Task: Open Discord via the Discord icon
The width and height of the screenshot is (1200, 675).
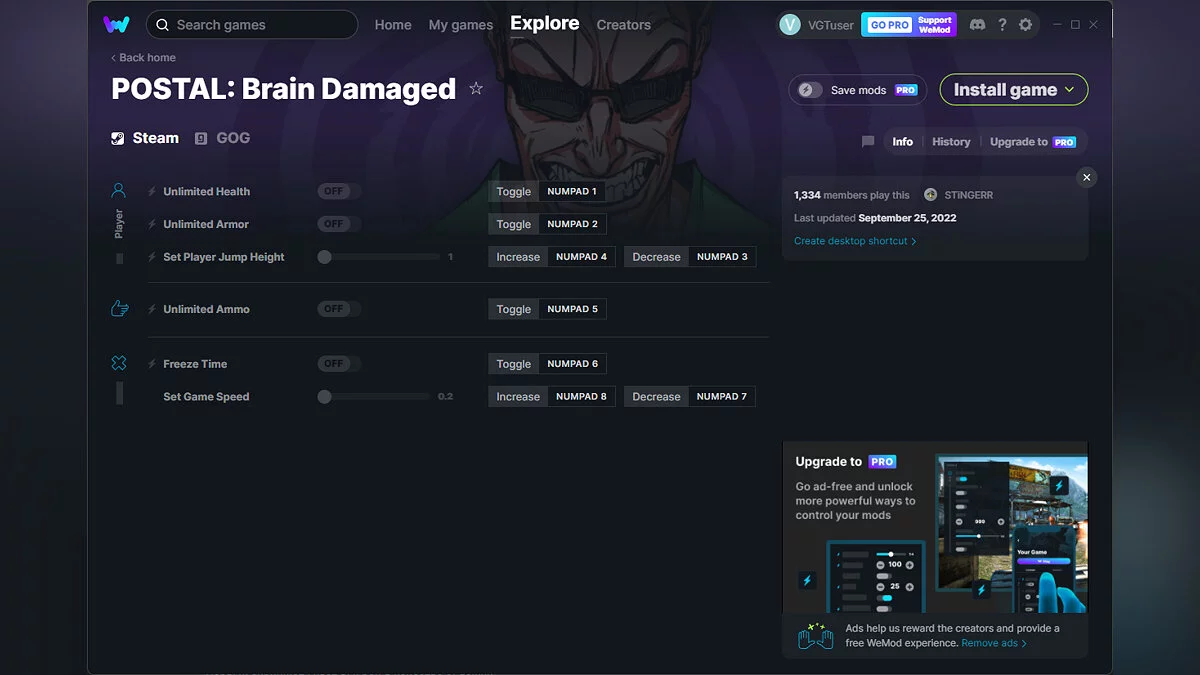Action: [x=977, y=24]
